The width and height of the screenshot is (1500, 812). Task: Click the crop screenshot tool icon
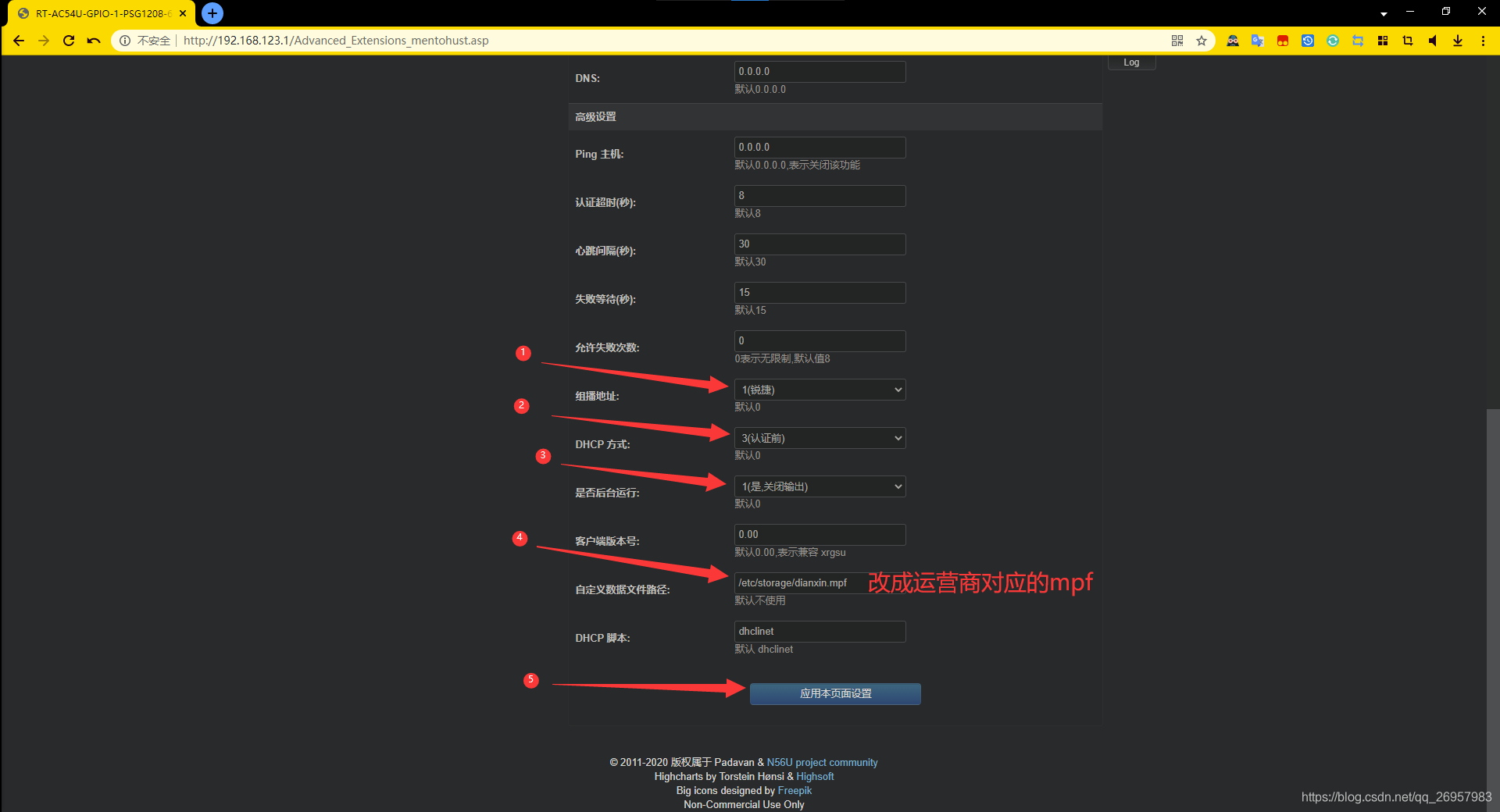tap(1408, 41)
